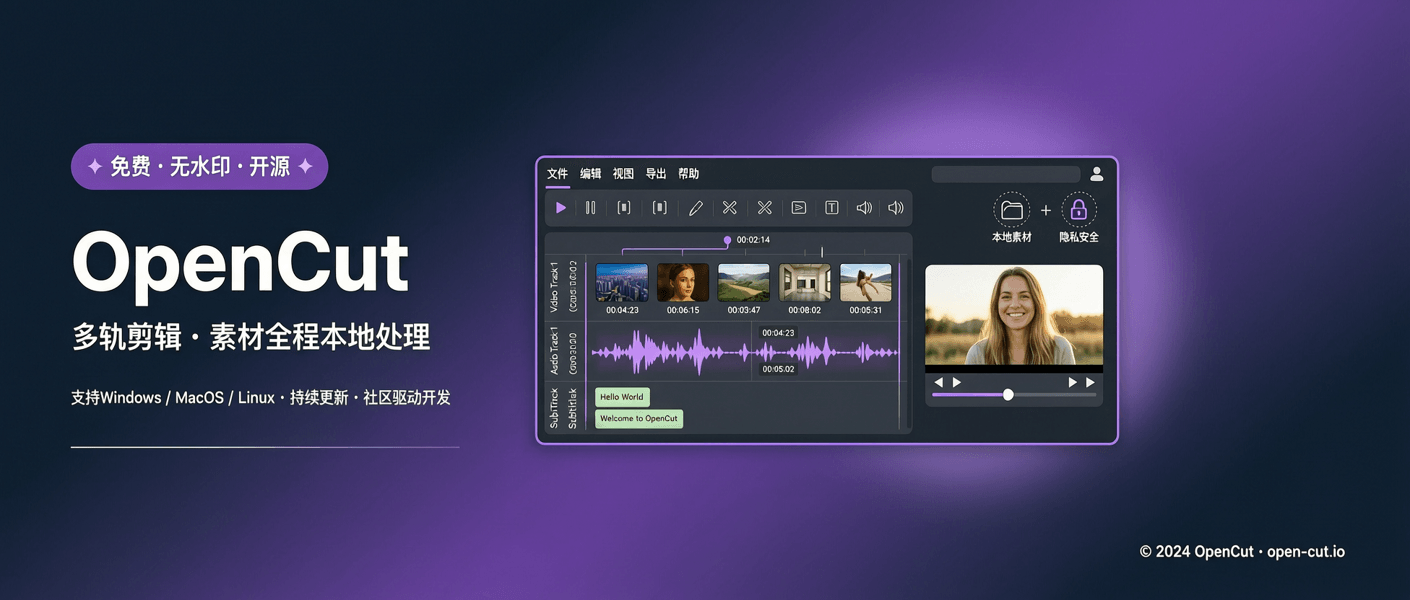Select the pencil edit tool
This screenshot has height=600, width=1410.
coord(696,208)
